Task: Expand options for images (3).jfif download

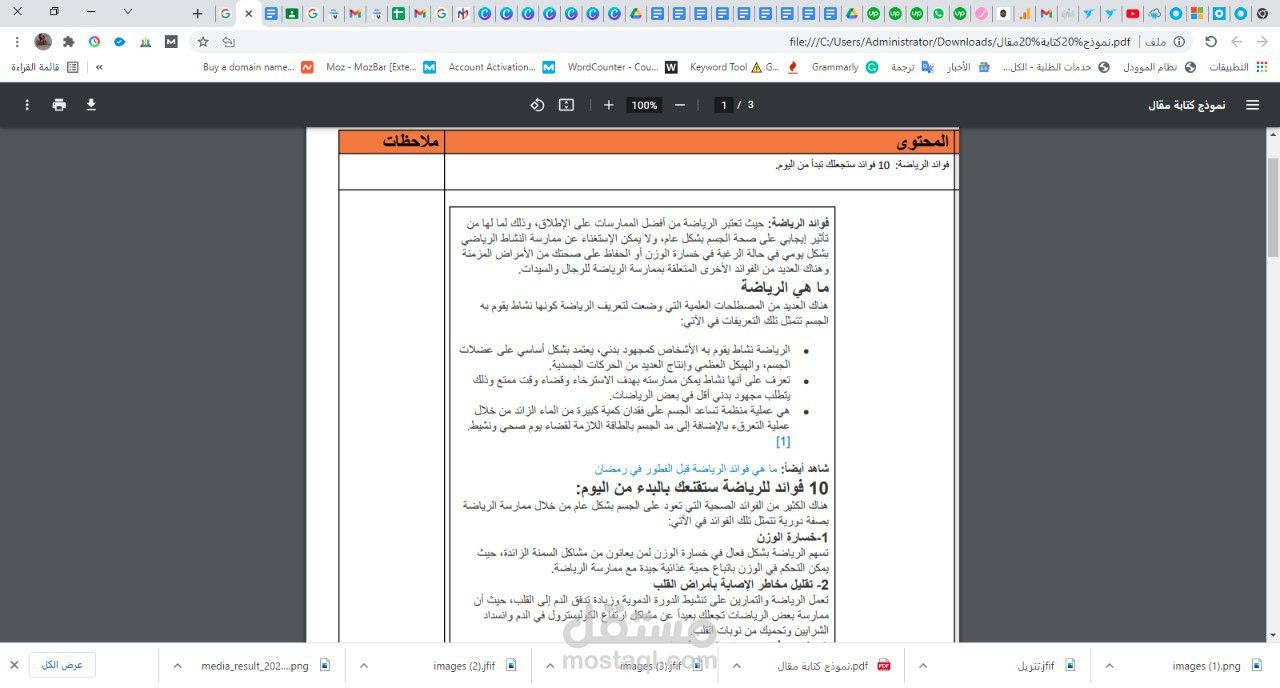Action: click(549, 665)
